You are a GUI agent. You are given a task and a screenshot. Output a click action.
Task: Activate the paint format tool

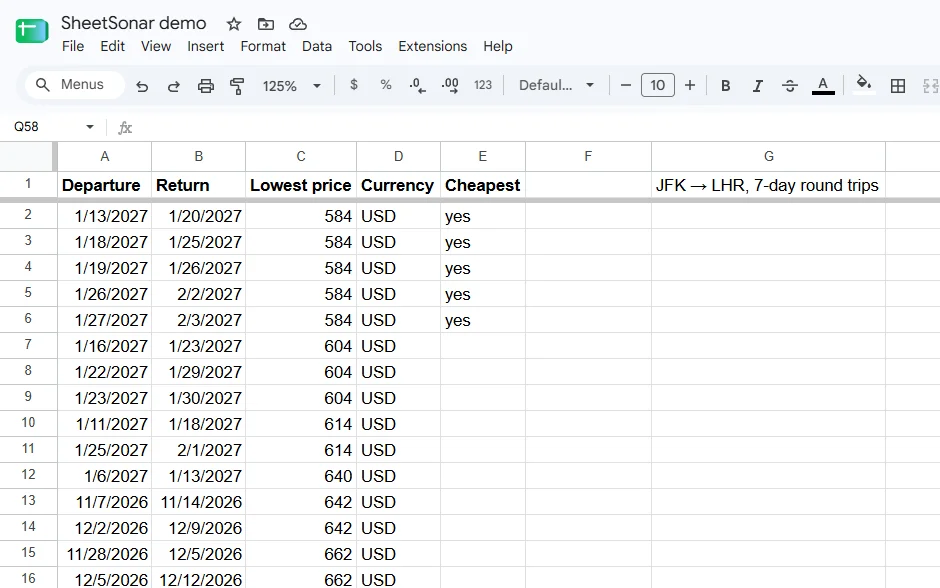pos(237,86)
